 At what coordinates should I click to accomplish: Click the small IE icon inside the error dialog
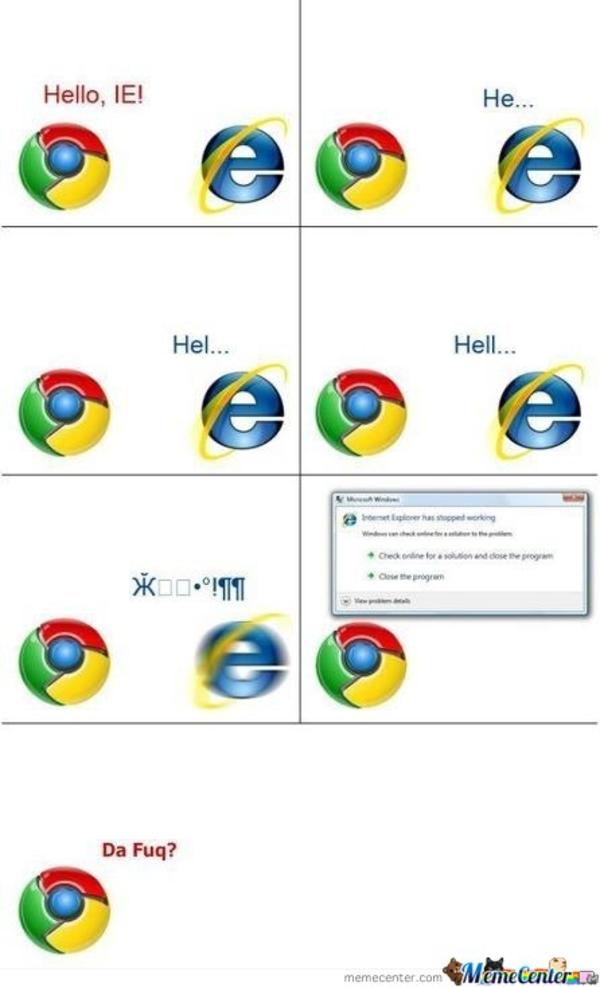[x=349, y=520]
